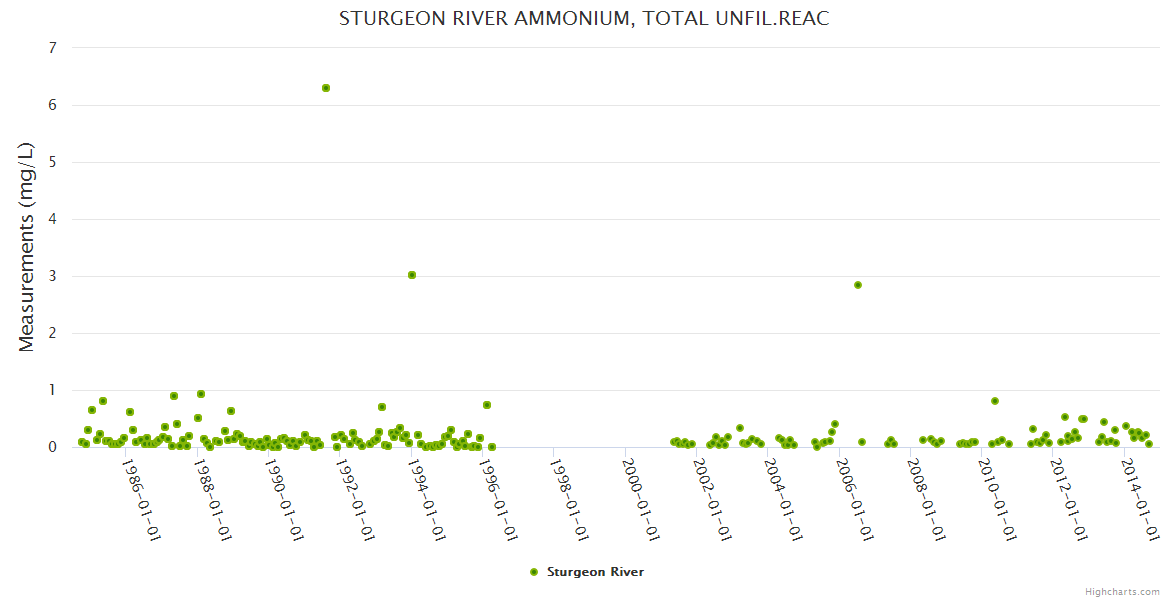Select the outlier point above 6 mg/L

coord(326,88)
